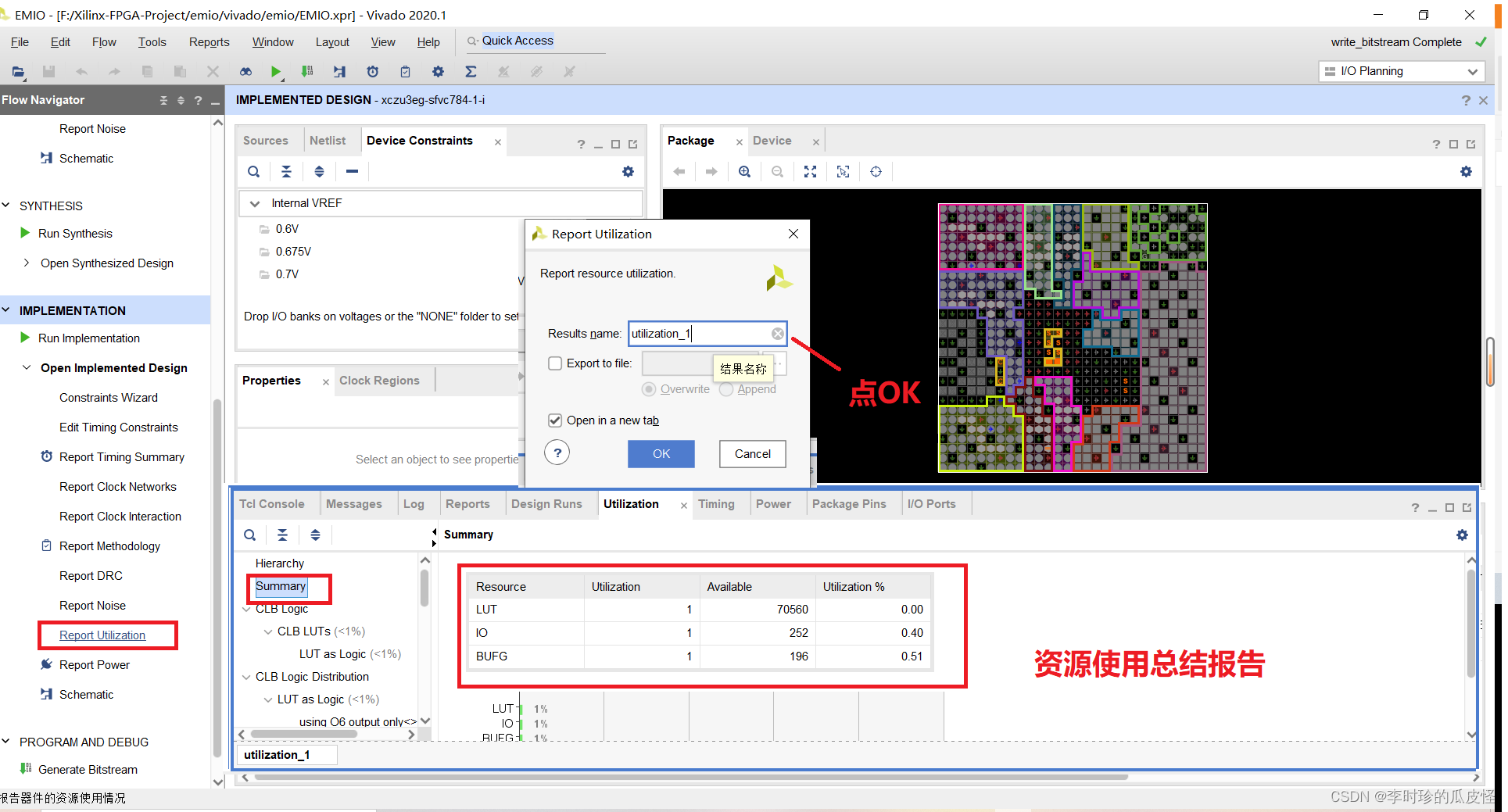Open the search magnifier in Device Constraints
This screenshot has height=812, width=1508.
coord(253,171)
